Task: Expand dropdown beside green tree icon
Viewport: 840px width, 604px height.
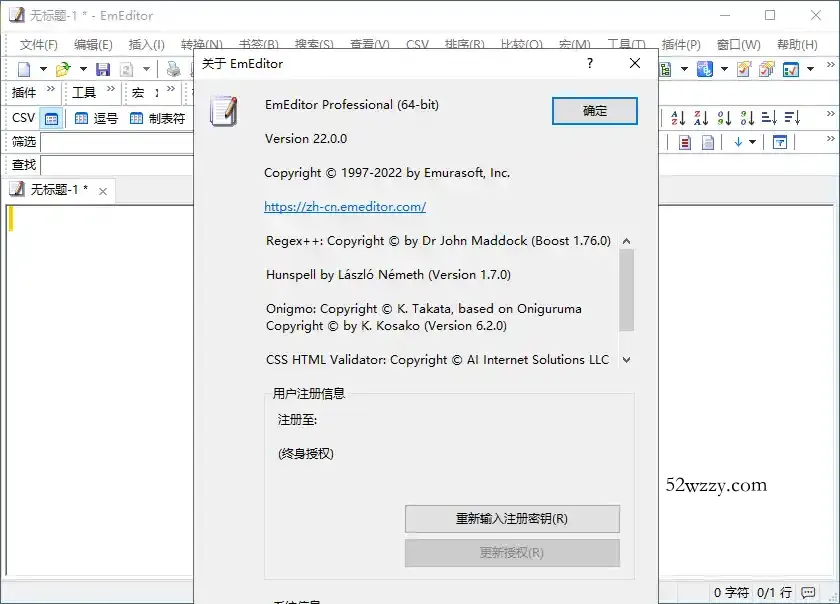Action: [684, 69]
